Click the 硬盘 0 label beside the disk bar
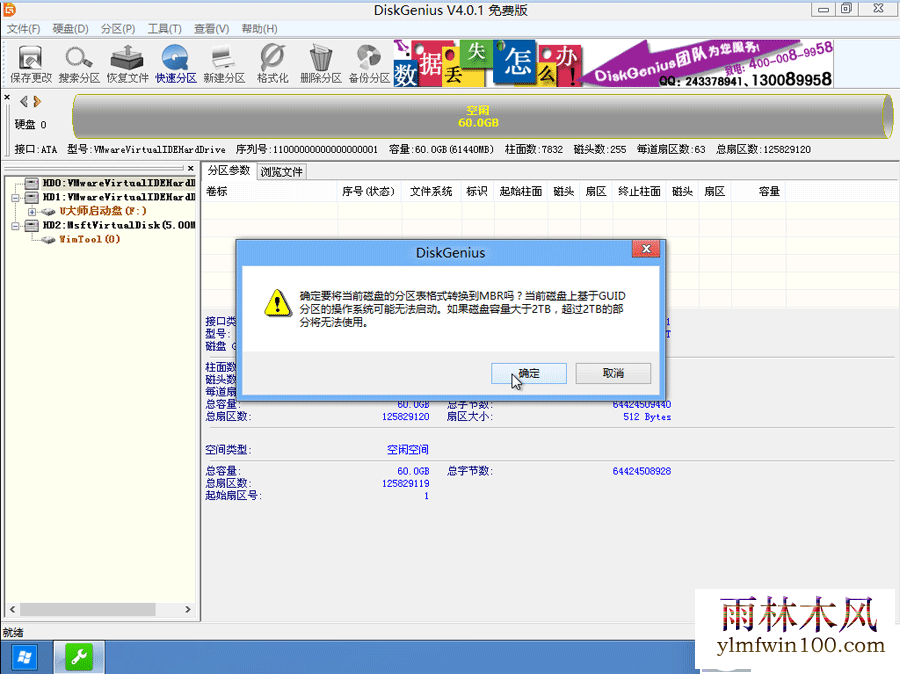 30,125
